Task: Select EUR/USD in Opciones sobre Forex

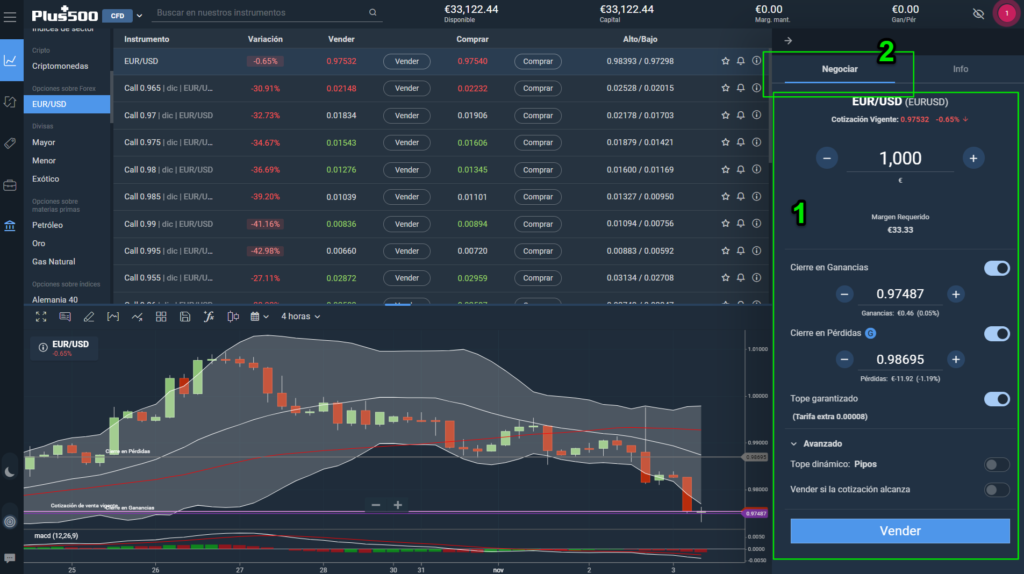Action: pos(67,104)
